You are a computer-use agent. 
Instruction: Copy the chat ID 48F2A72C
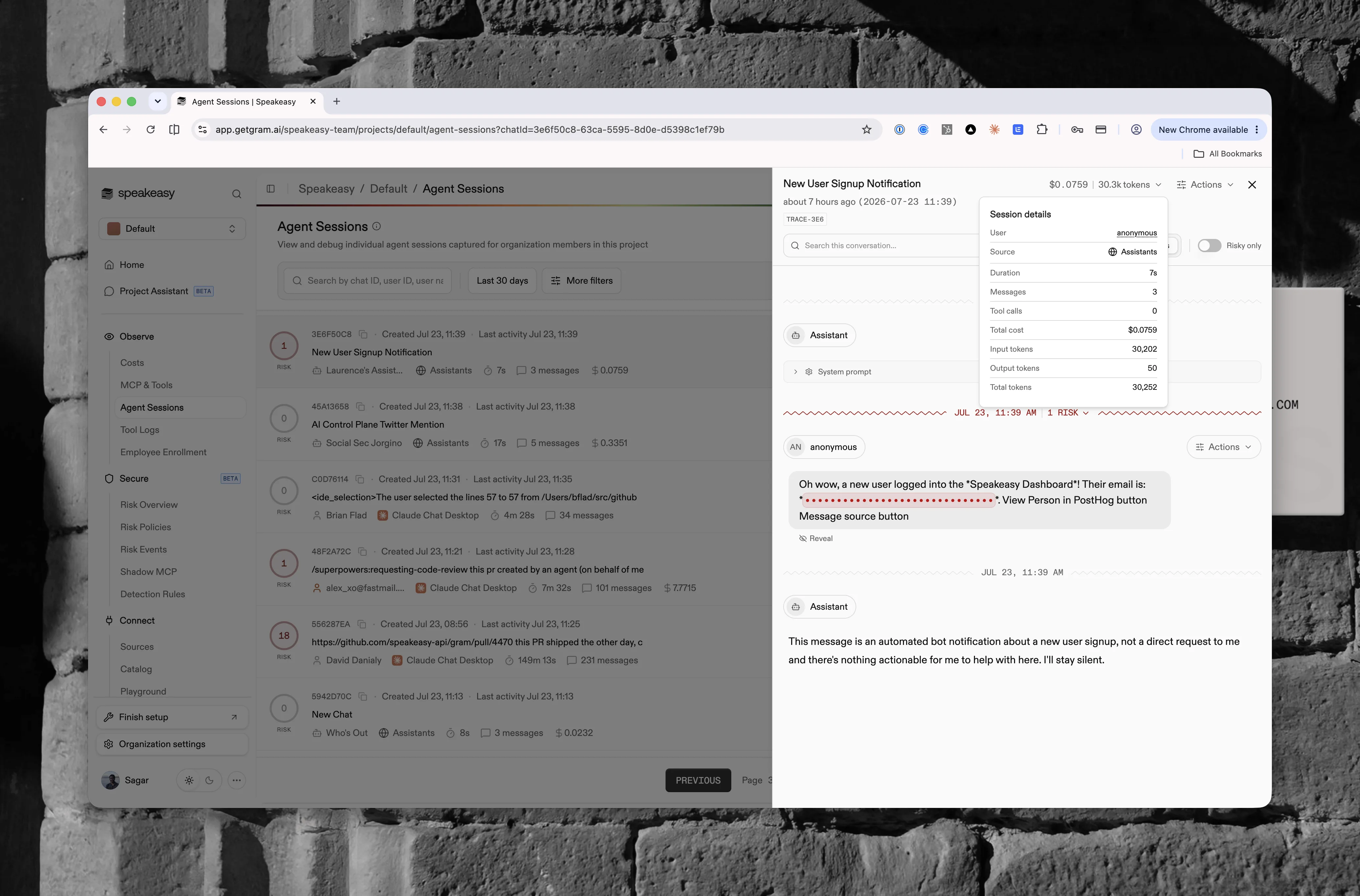coord(362,552)
